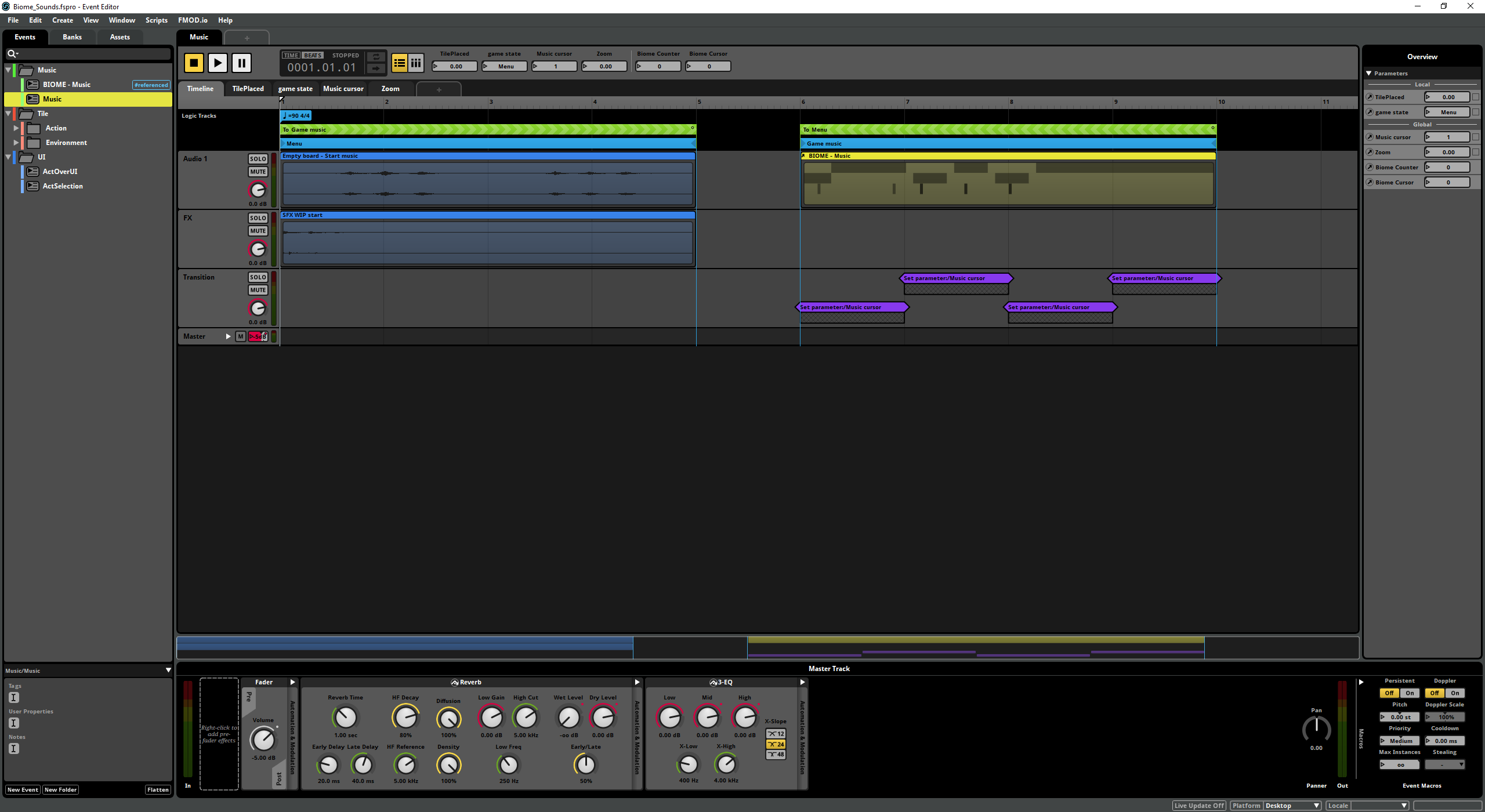This screenshot has width=1485, height=812.
Task: Collapse the Parameters section in Overview
Action: pyautogui.click(x=1369, y=74)
